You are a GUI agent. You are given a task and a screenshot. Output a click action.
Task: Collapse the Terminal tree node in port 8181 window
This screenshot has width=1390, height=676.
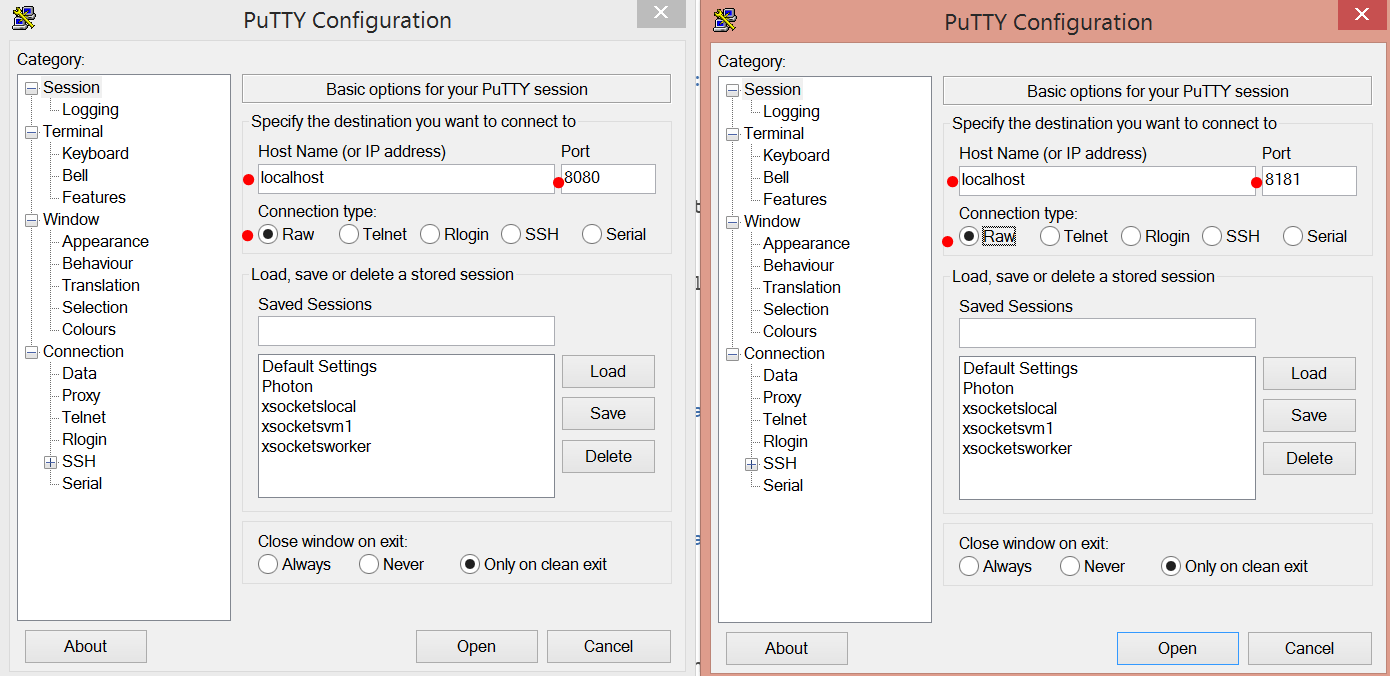(733, 134)
